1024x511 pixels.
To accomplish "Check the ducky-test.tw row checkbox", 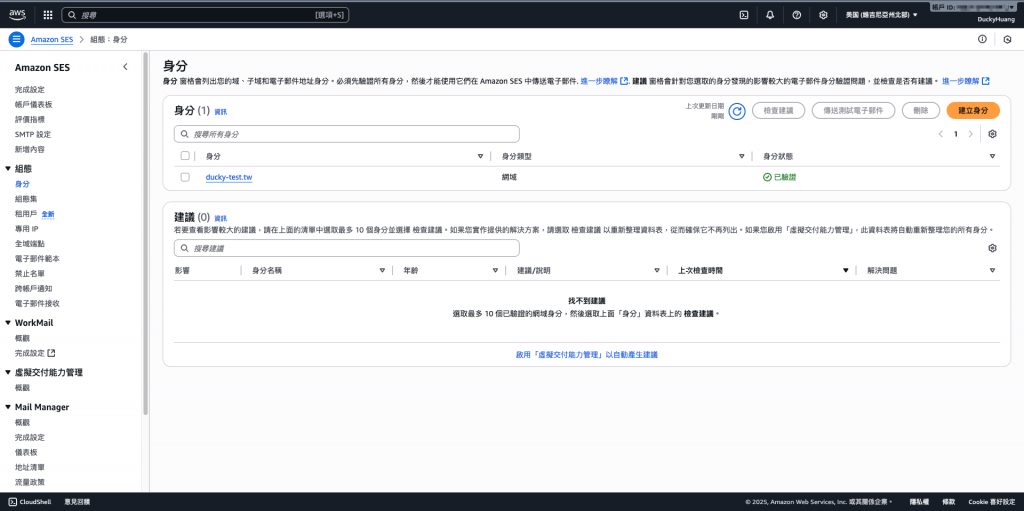I will pyautogui.click(x=185, y=177).
